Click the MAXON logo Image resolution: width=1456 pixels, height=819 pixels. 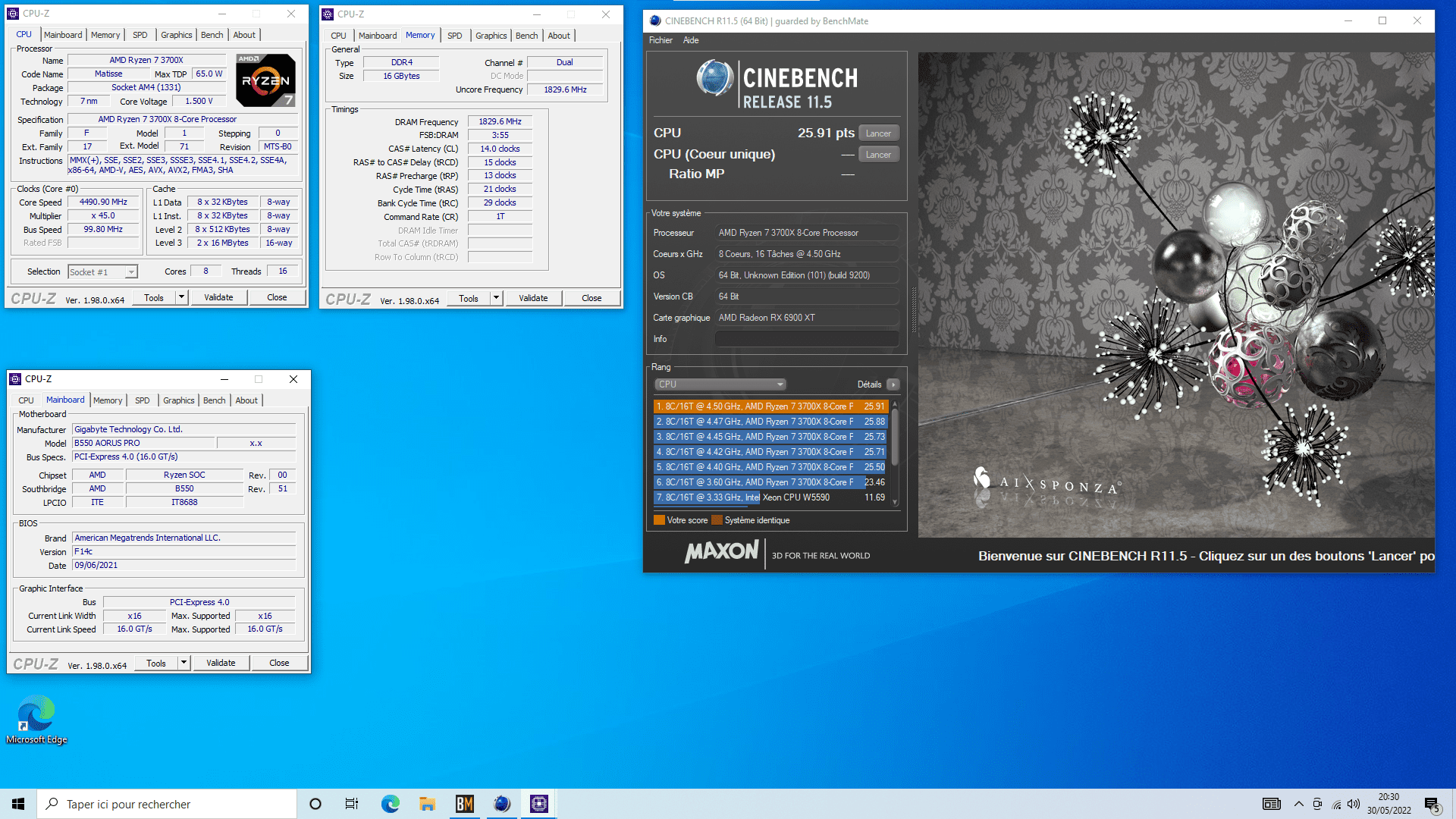tap(721, 551)
